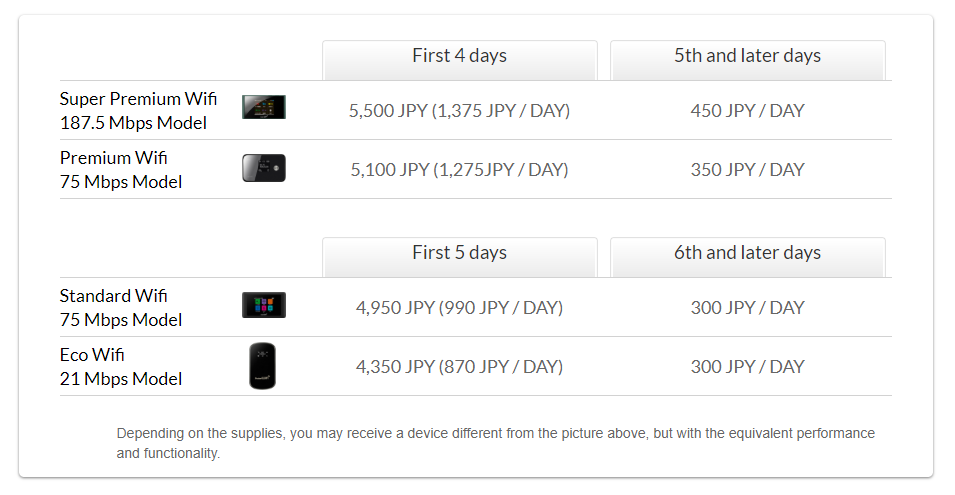The image size is (955, 495).
Task: Click the Standard Wifi 75 Mbps Model label
Action: tap(121, 307)
